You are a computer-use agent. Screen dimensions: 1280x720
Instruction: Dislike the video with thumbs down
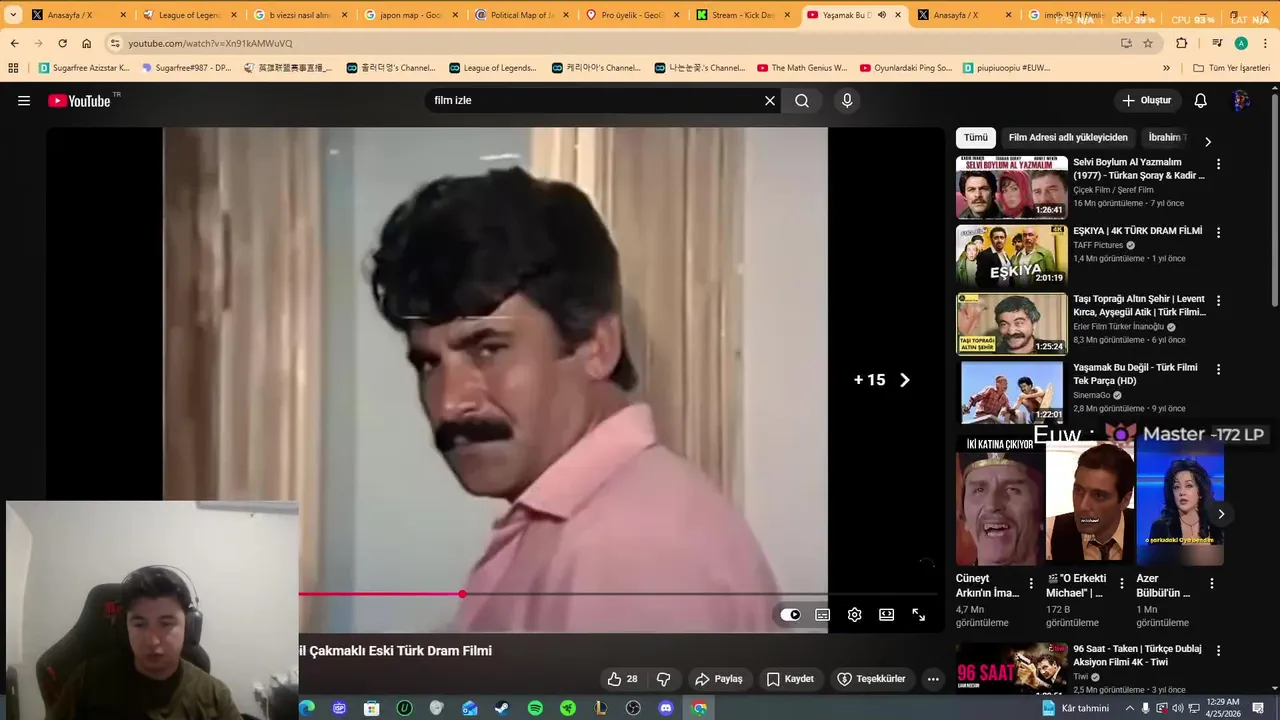[x=663, y=679]
